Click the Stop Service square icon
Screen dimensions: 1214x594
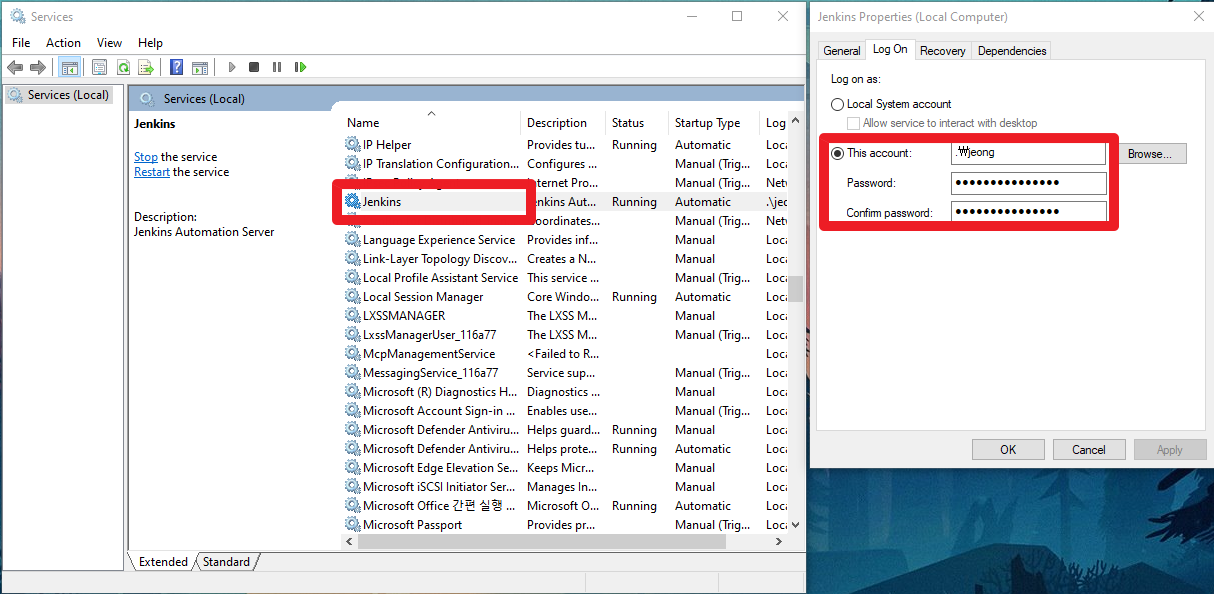(x=254, y=67)
